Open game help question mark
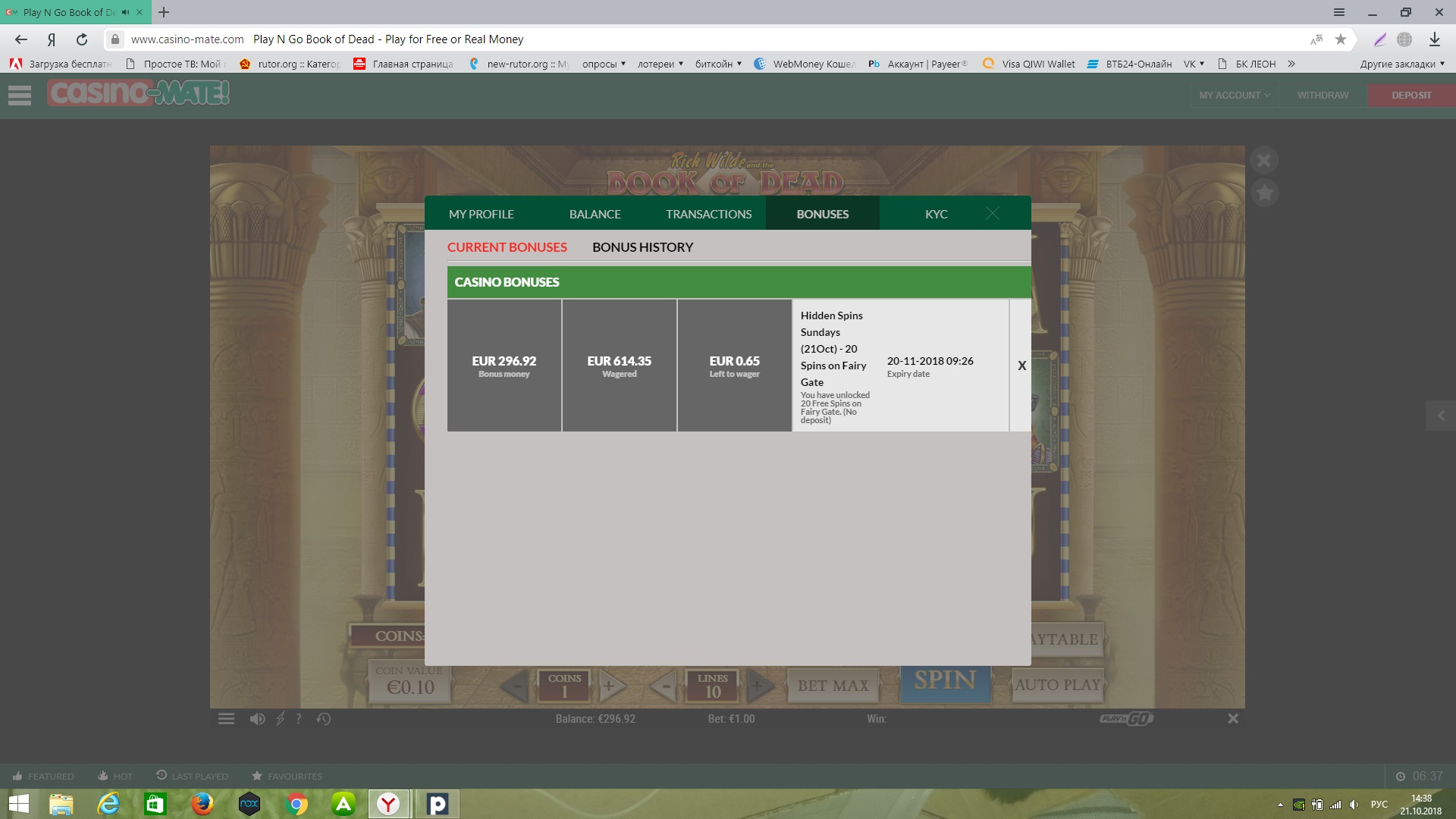The height and width of the screenshot is (819, 1456). point(299,719)
